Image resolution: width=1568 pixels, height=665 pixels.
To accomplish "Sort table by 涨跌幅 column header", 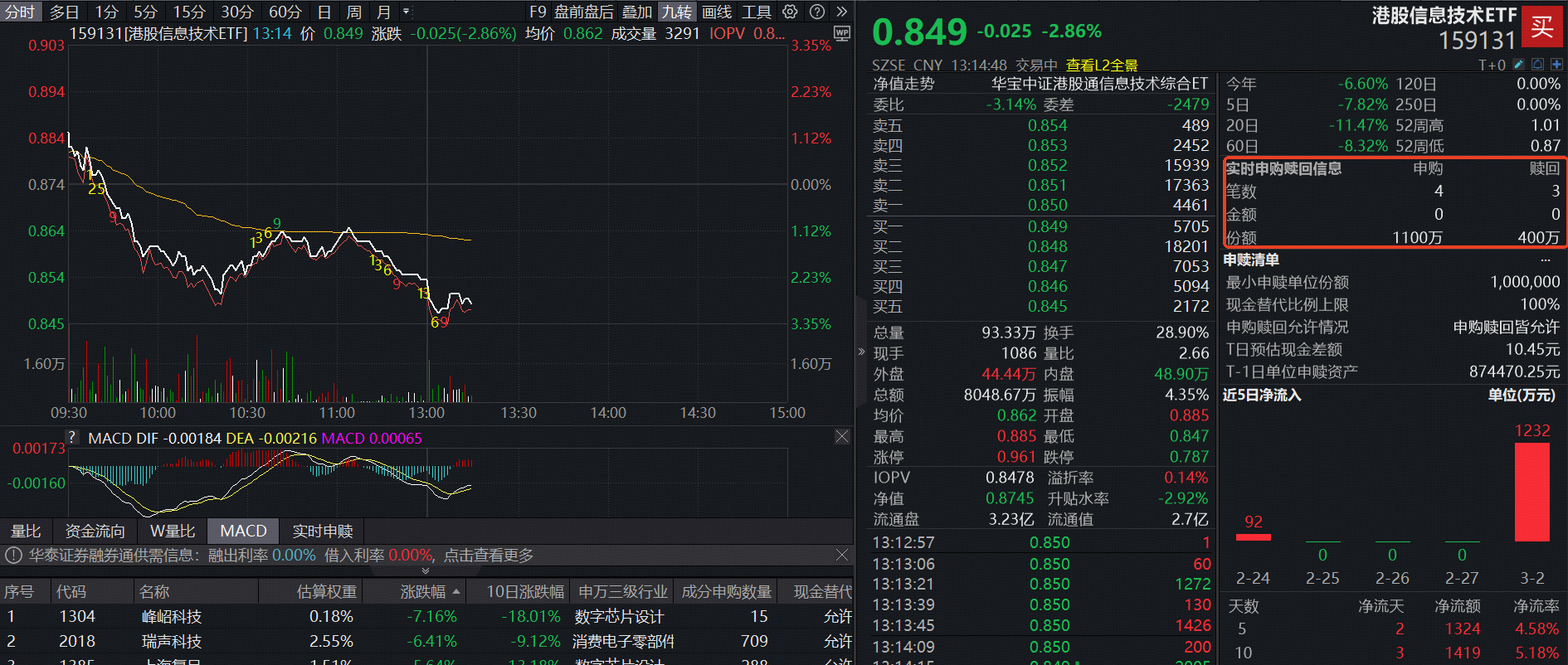I will click(423, 591).
